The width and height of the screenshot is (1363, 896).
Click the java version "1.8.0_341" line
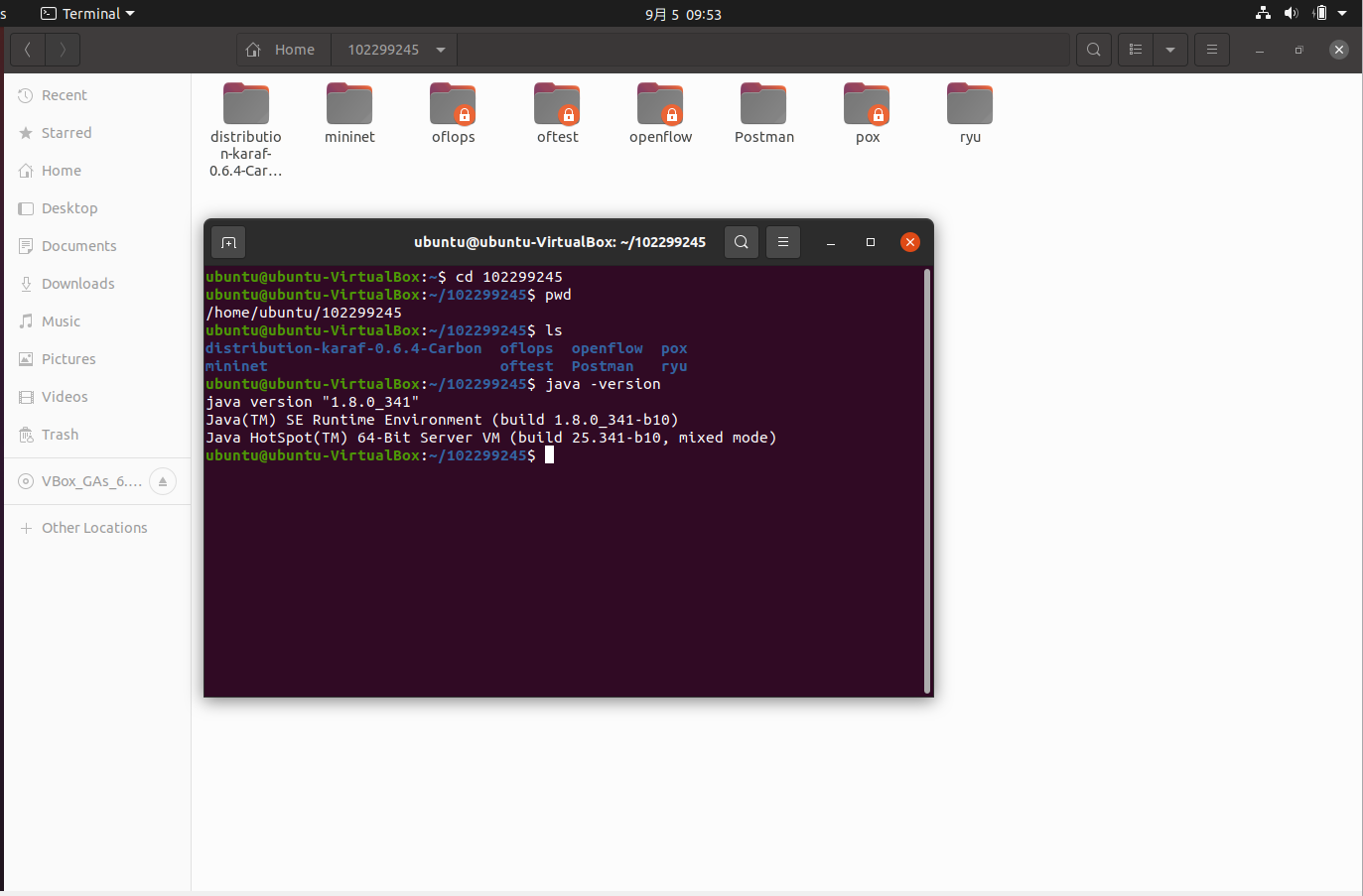[312, 402]
